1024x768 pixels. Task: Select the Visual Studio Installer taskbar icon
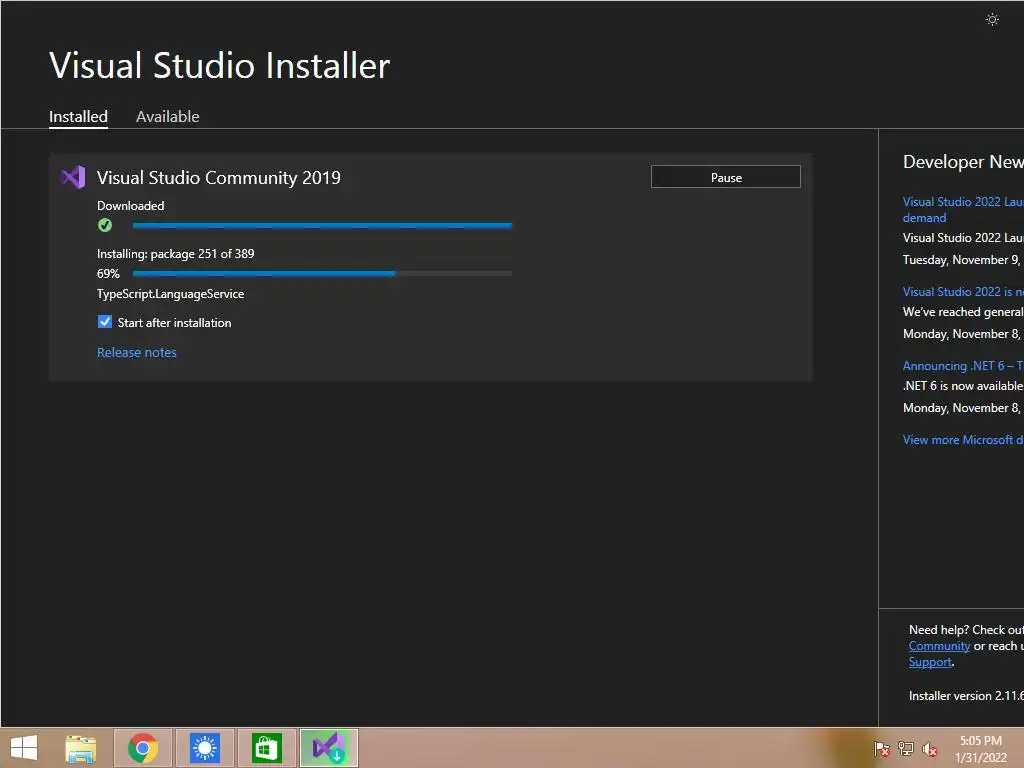(x=328, y=748)
